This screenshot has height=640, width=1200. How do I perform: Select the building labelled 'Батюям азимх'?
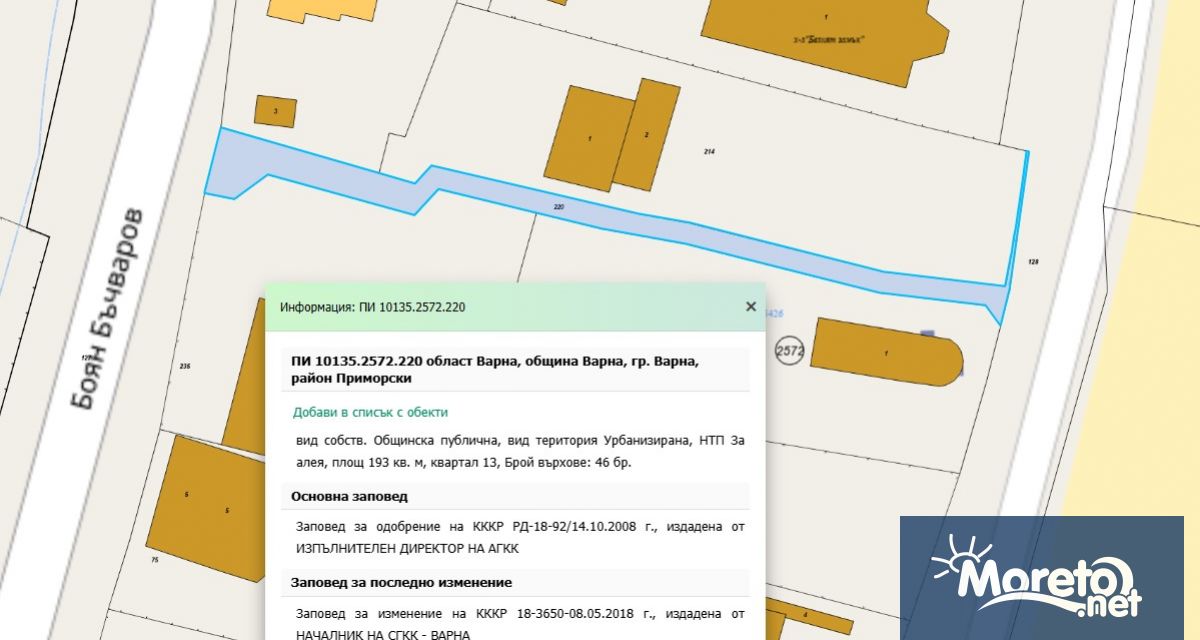click(825, 39)
